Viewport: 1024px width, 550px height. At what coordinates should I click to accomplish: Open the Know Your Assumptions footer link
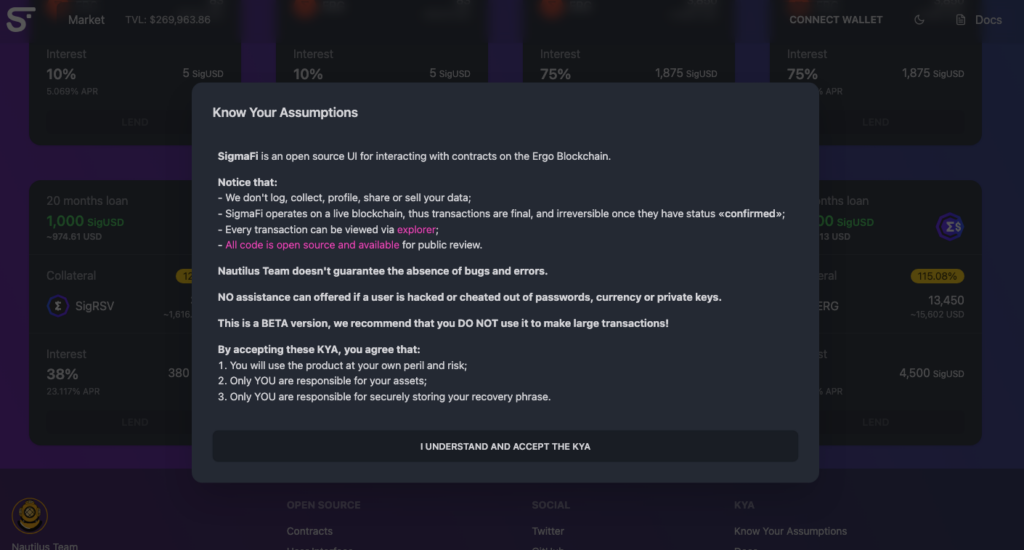pos(790,531)
